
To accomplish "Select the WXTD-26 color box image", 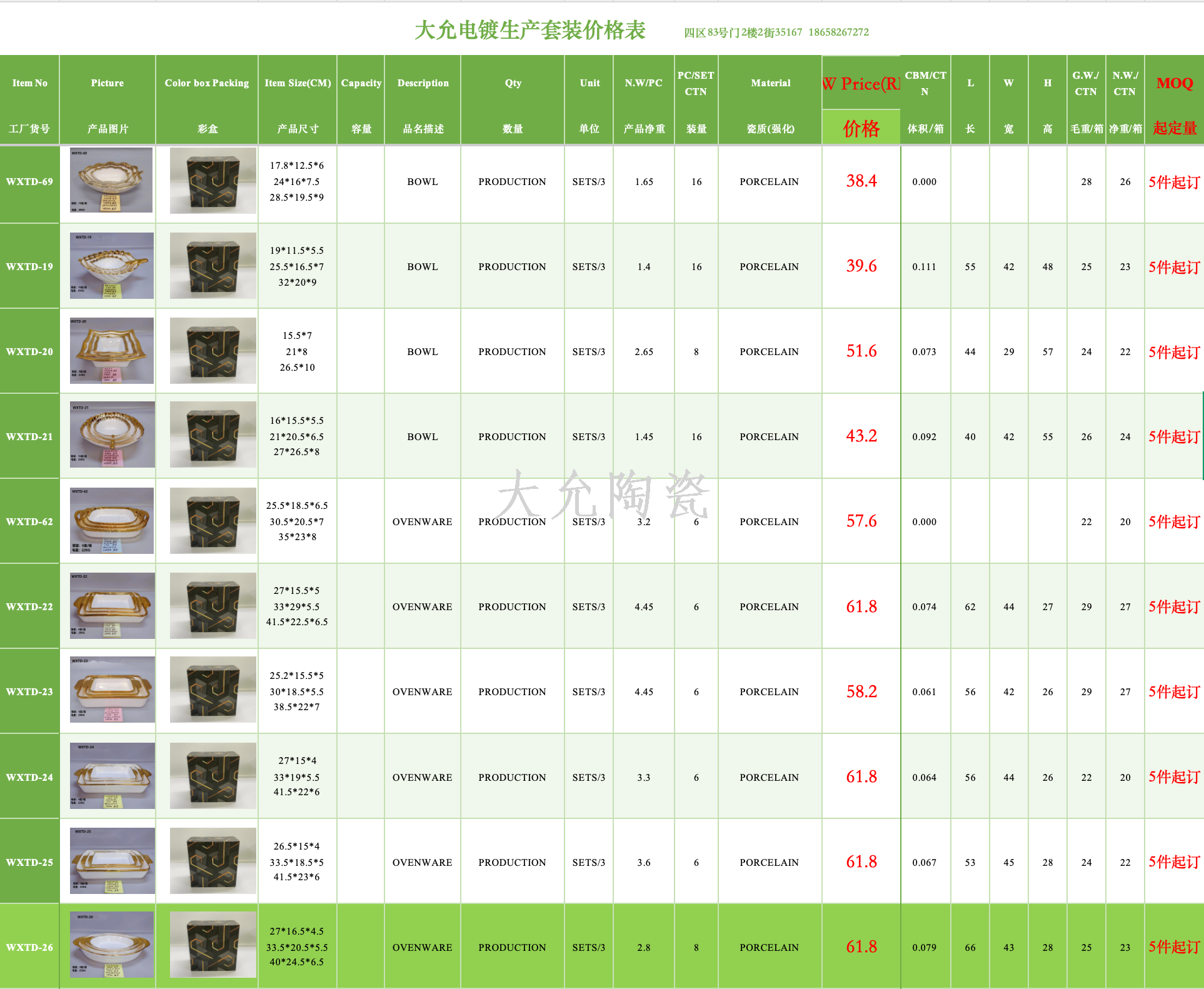I will point(213,945).
